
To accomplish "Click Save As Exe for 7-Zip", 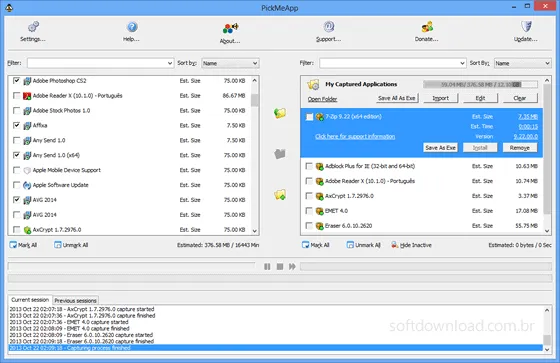I will coord(441,148).
